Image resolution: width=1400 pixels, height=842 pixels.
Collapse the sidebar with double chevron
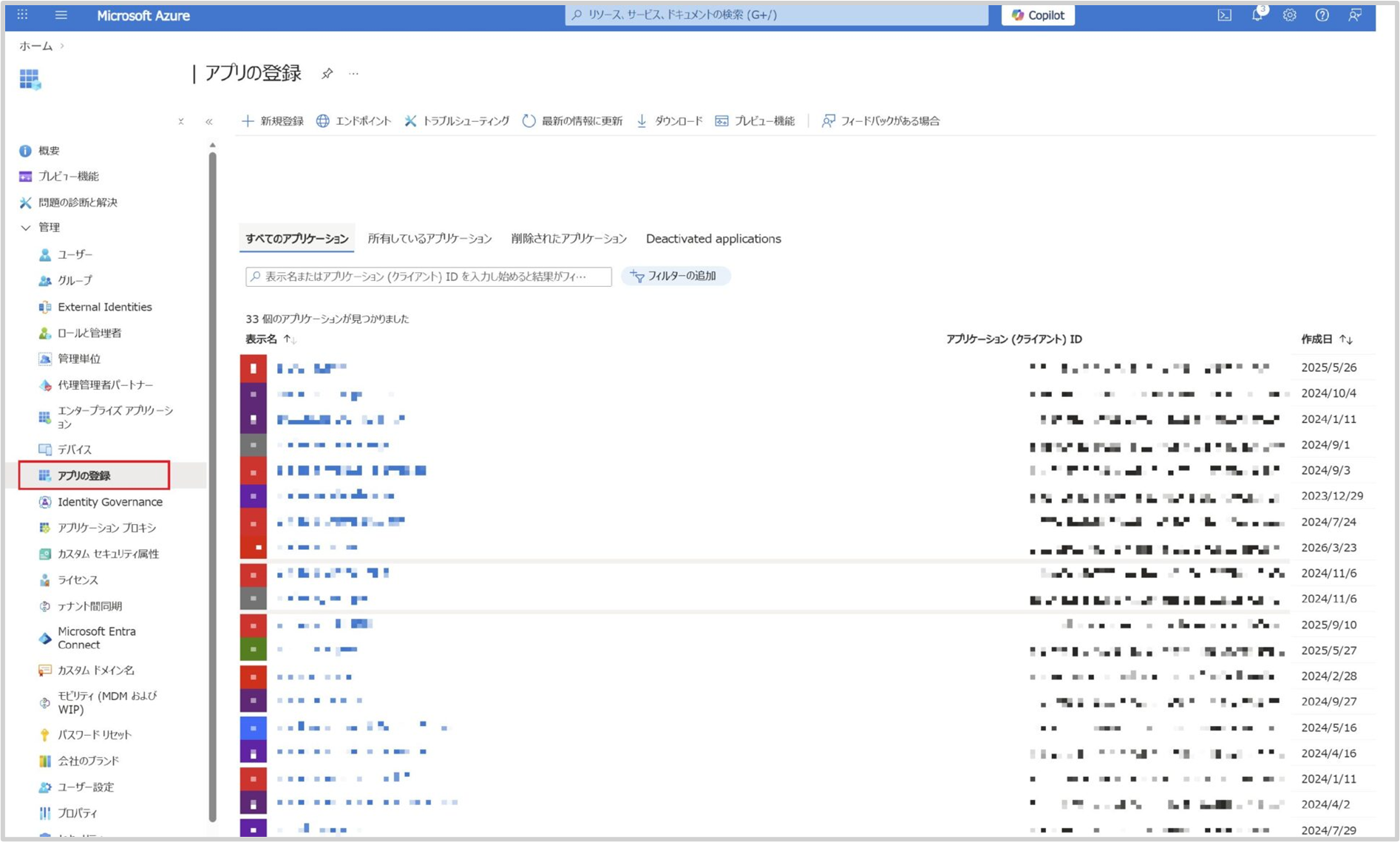pos(209,121)
